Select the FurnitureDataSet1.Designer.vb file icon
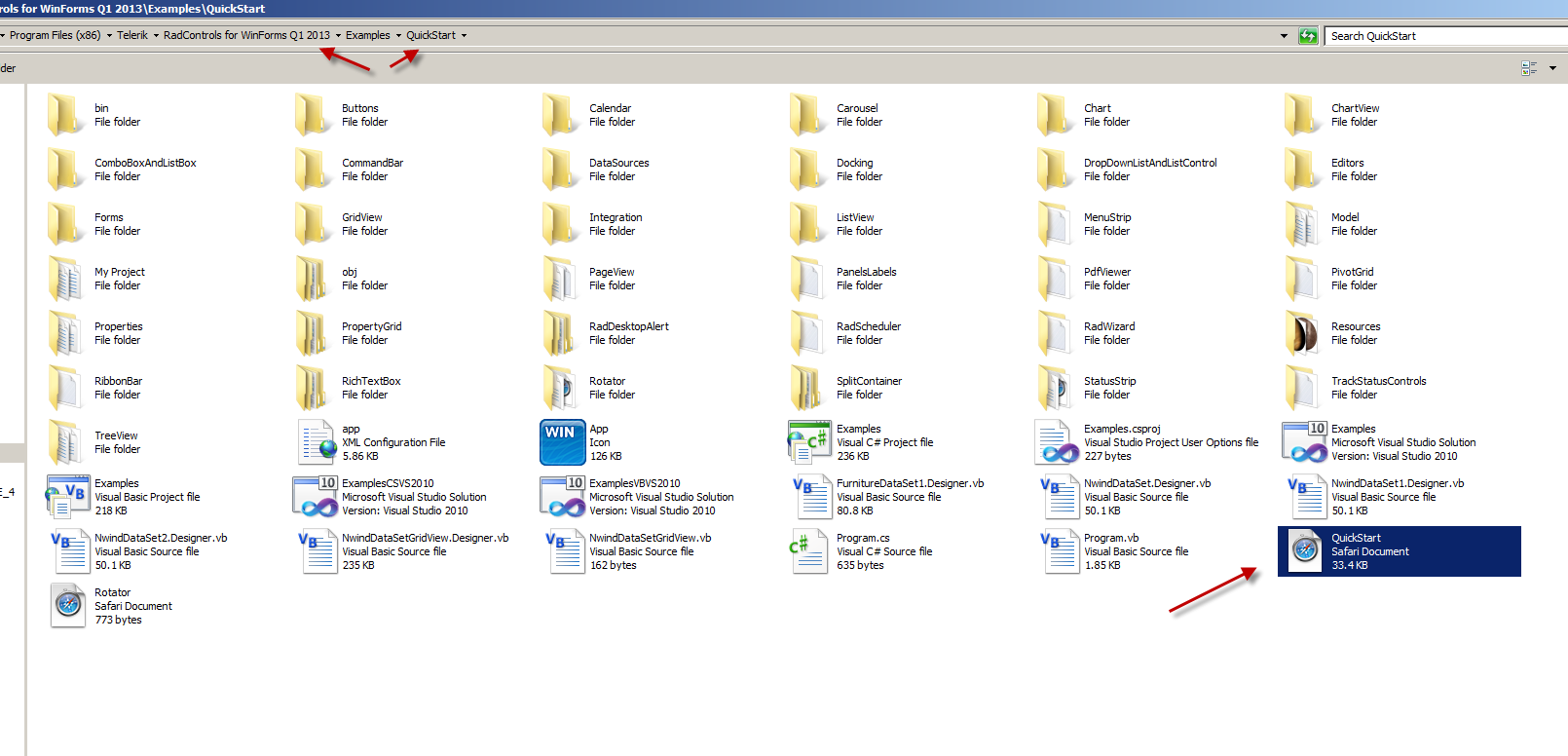Screen dimensions: 1568x756 [810, 497]
